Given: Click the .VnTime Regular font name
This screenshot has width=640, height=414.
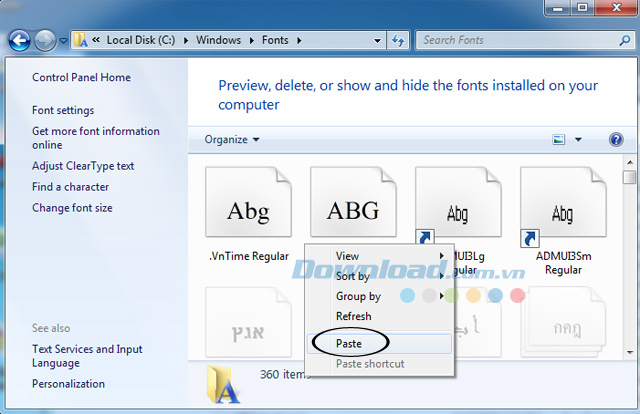Looking at the screenshot, I should [249, 256].
